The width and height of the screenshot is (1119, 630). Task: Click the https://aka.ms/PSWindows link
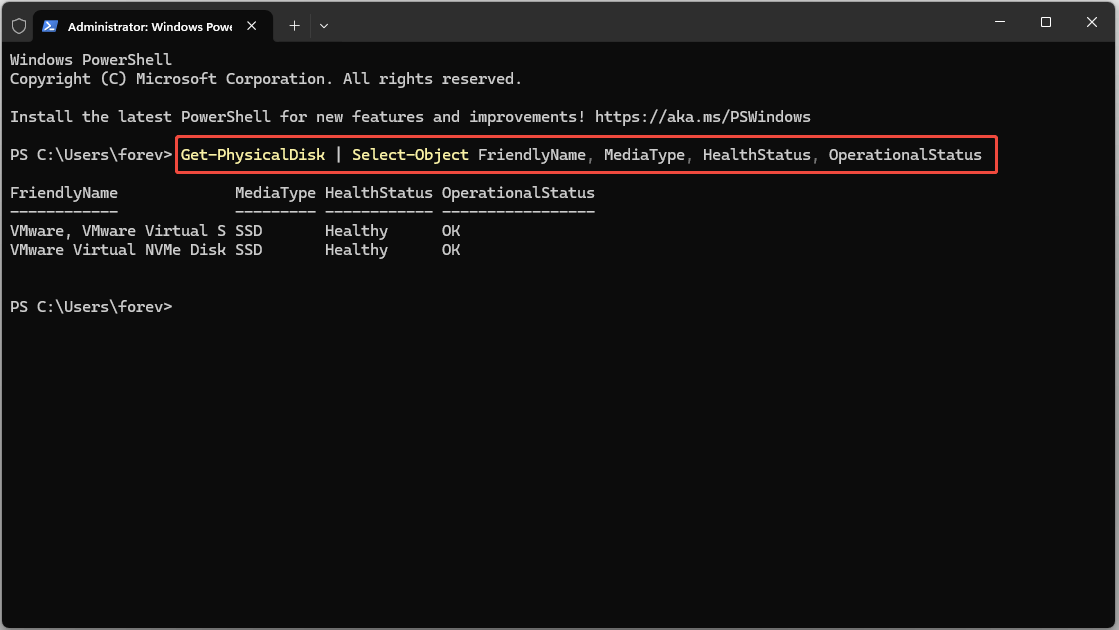coord(702,116)
